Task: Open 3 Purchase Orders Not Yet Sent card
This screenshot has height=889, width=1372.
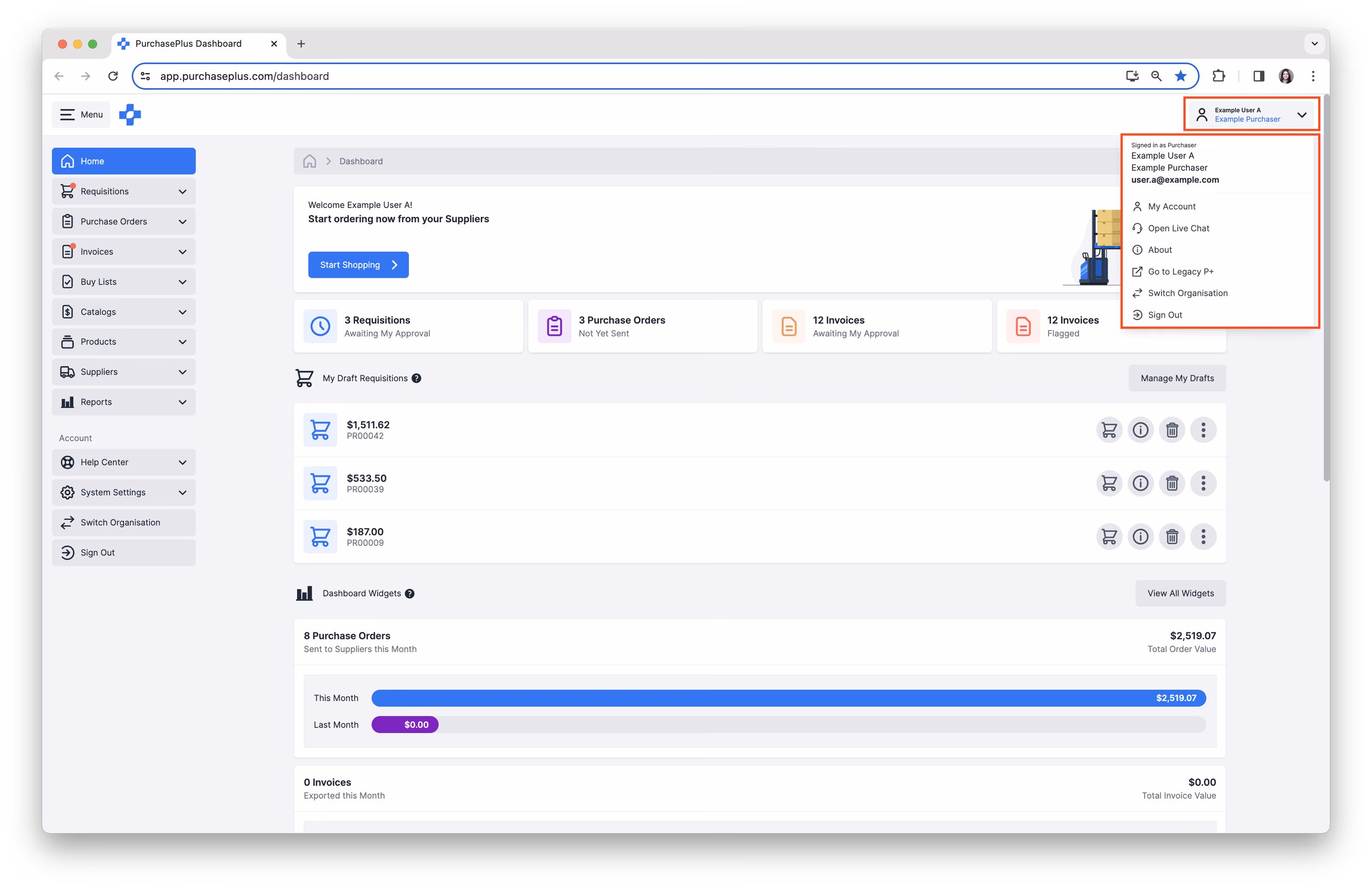Action: click(x=643, y=326)
